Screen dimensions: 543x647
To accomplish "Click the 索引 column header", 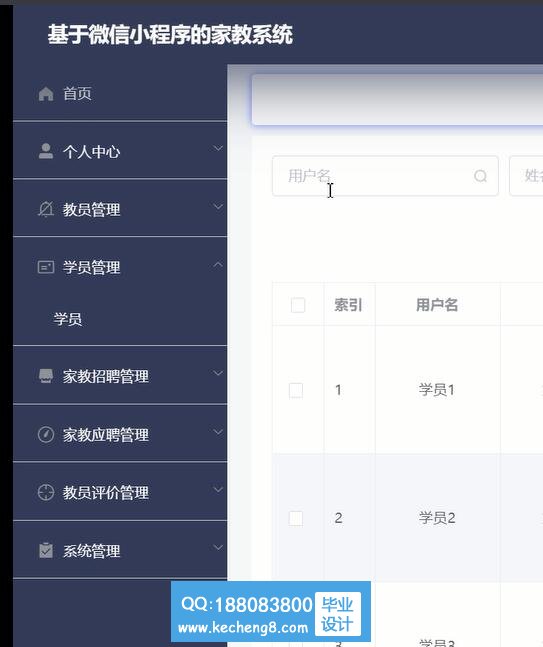I will [348, 305].
